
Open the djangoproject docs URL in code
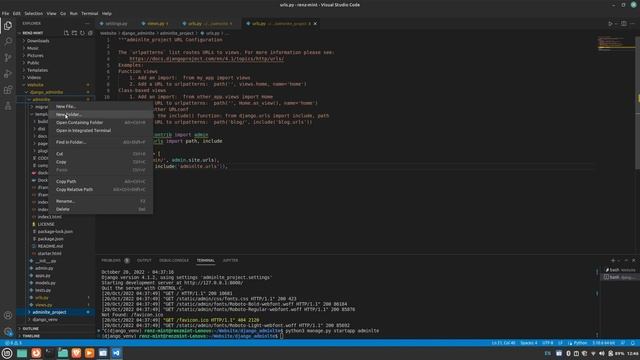tap(207, 59)
